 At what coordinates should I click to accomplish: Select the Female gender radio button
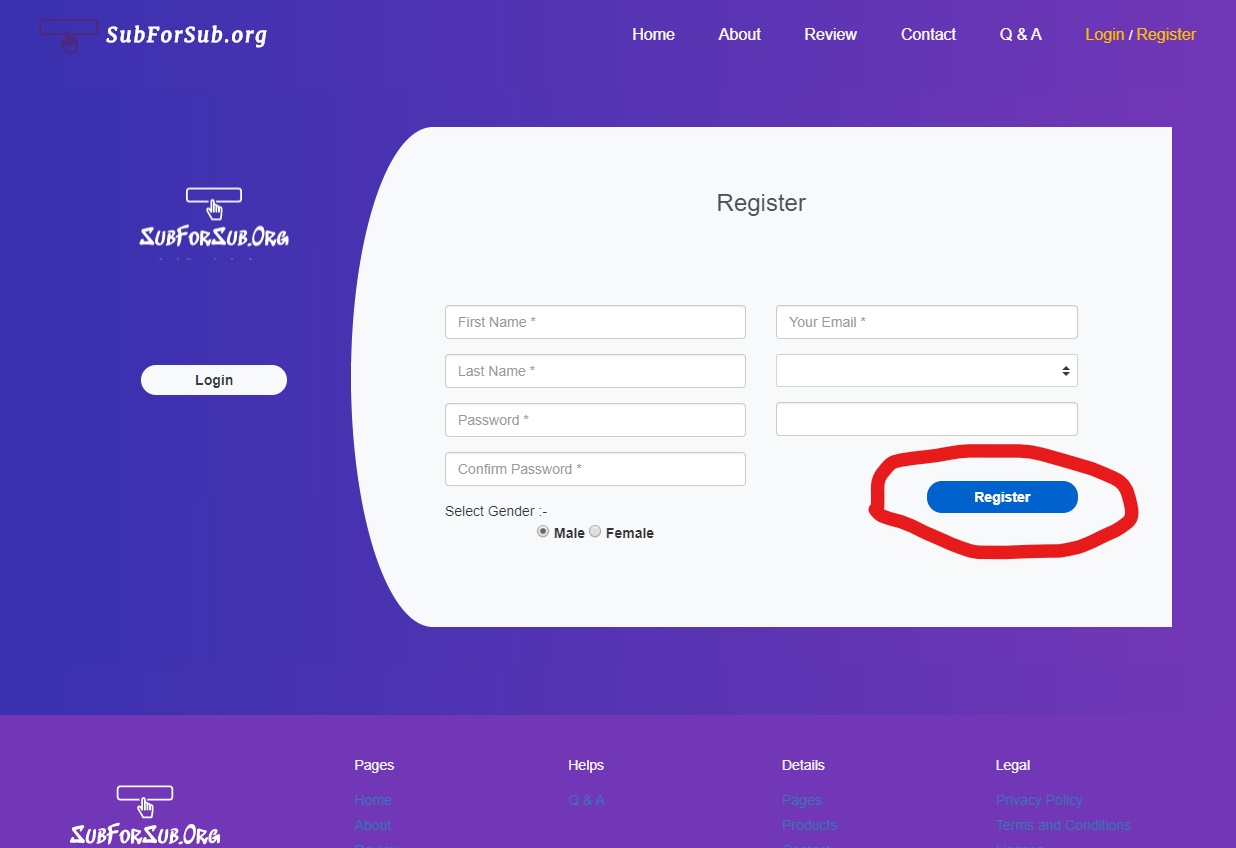pos(595,532)
